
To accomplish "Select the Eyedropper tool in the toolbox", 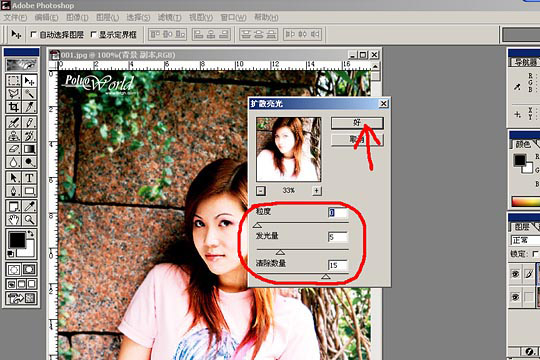I will pyautogui.click(x=29, y=206).
